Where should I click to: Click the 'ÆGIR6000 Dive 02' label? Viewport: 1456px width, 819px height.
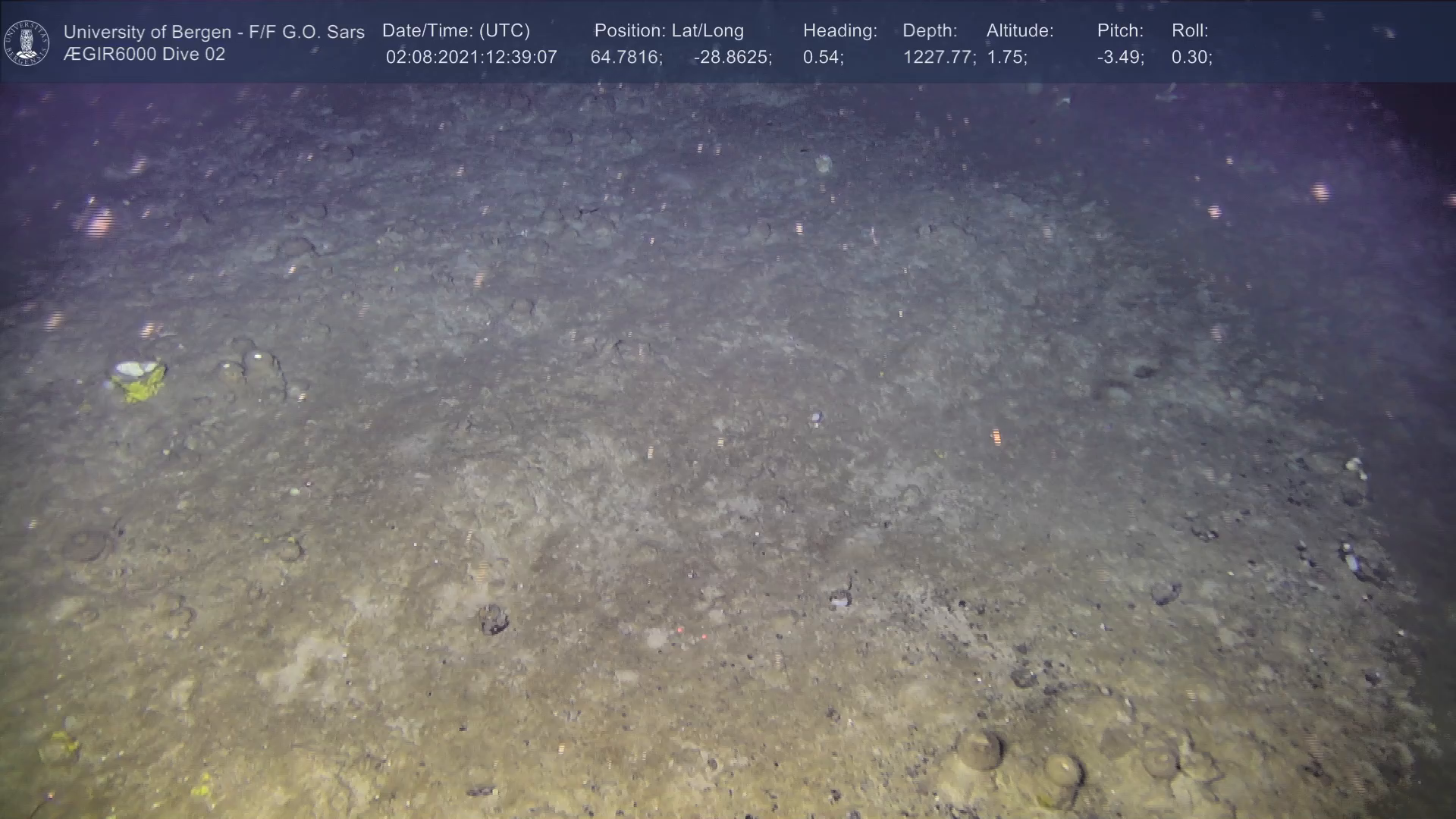click(x=144, y=55)
